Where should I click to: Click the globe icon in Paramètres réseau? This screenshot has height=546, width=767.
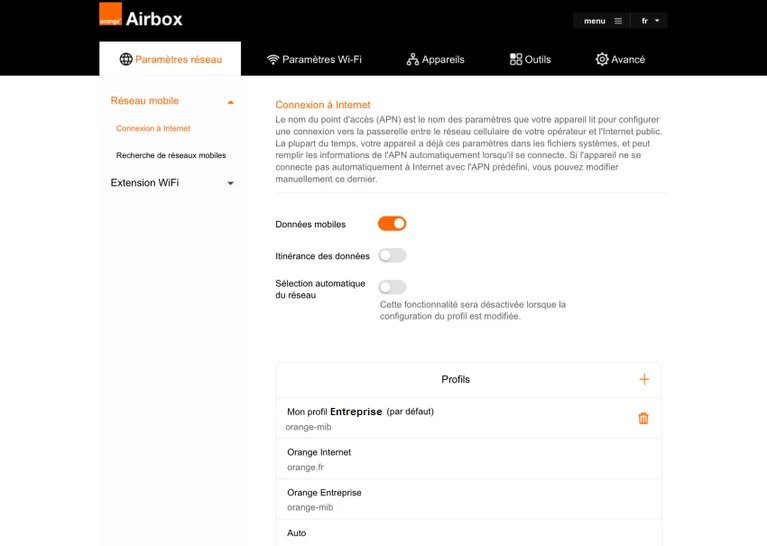126,59
